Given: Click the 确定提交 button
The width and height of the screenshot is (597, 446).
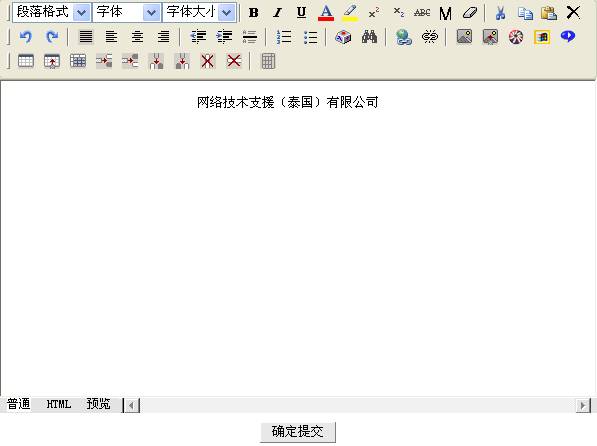Looking at the screenshot, I should click(298, 432).
